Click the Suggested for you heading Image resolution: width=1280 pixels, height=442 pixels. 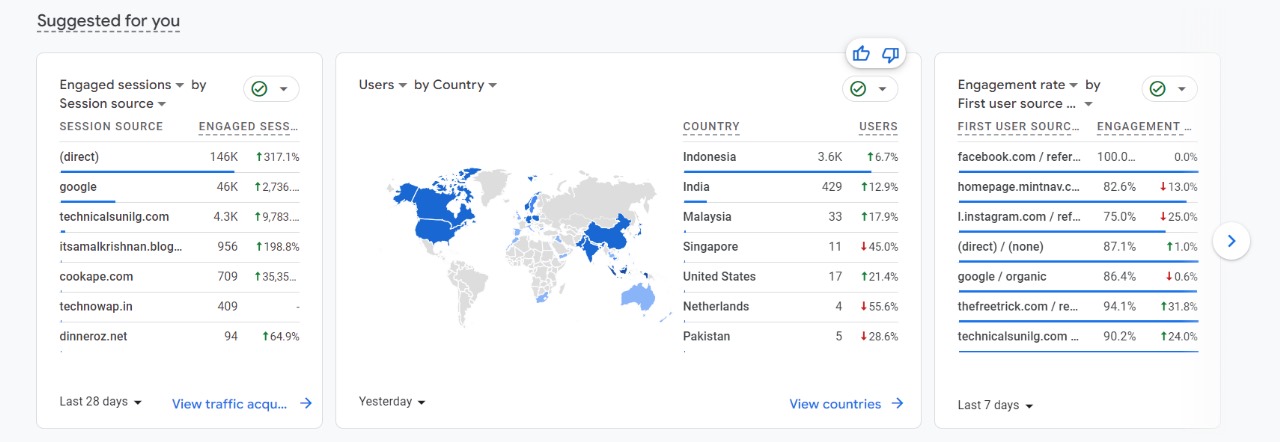(x=108, y=21)
